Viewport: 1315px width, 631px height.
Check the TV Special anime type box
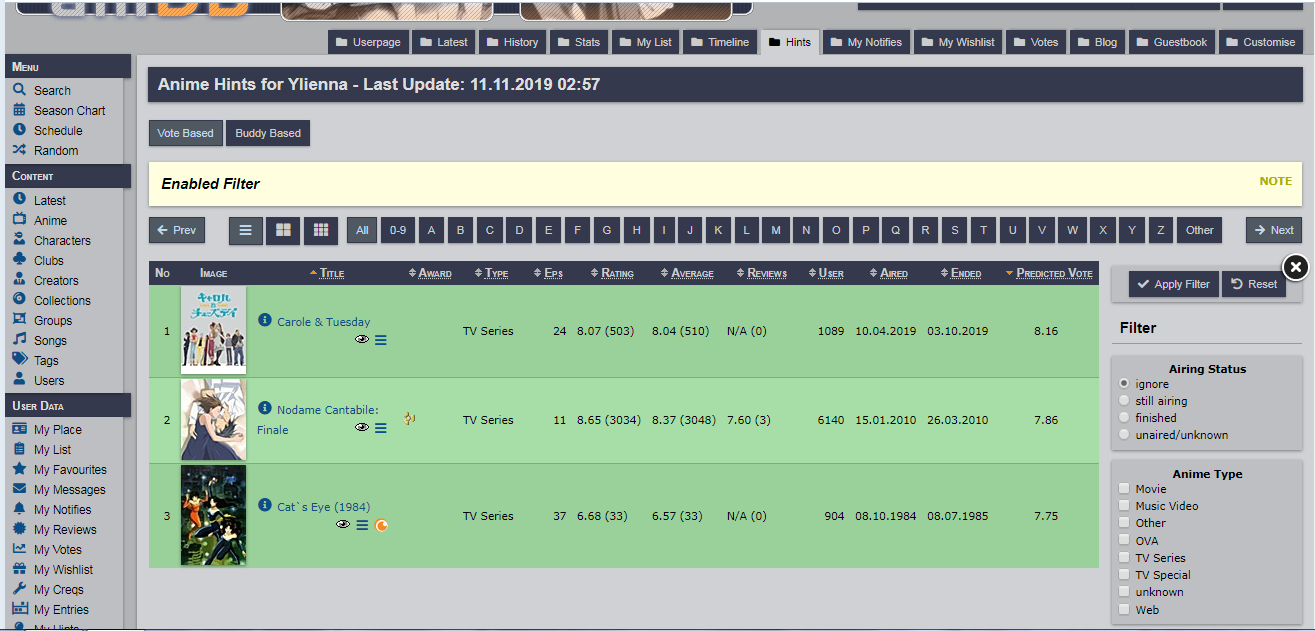tap(1125, 575)
